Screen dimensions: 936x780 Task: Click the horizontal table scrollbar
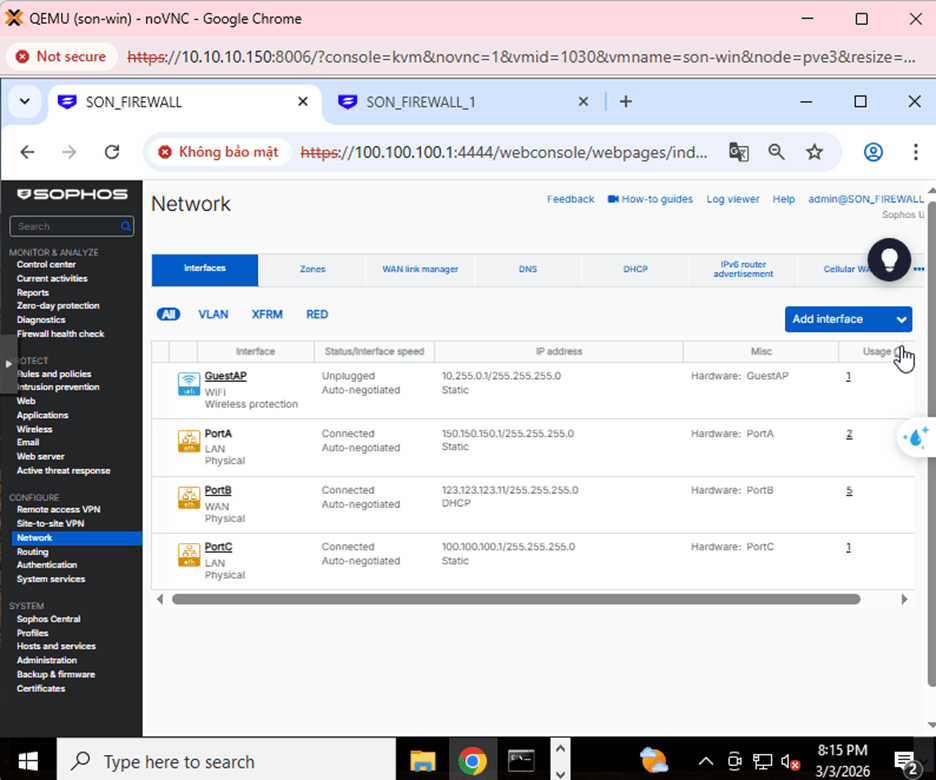[515, 599]
